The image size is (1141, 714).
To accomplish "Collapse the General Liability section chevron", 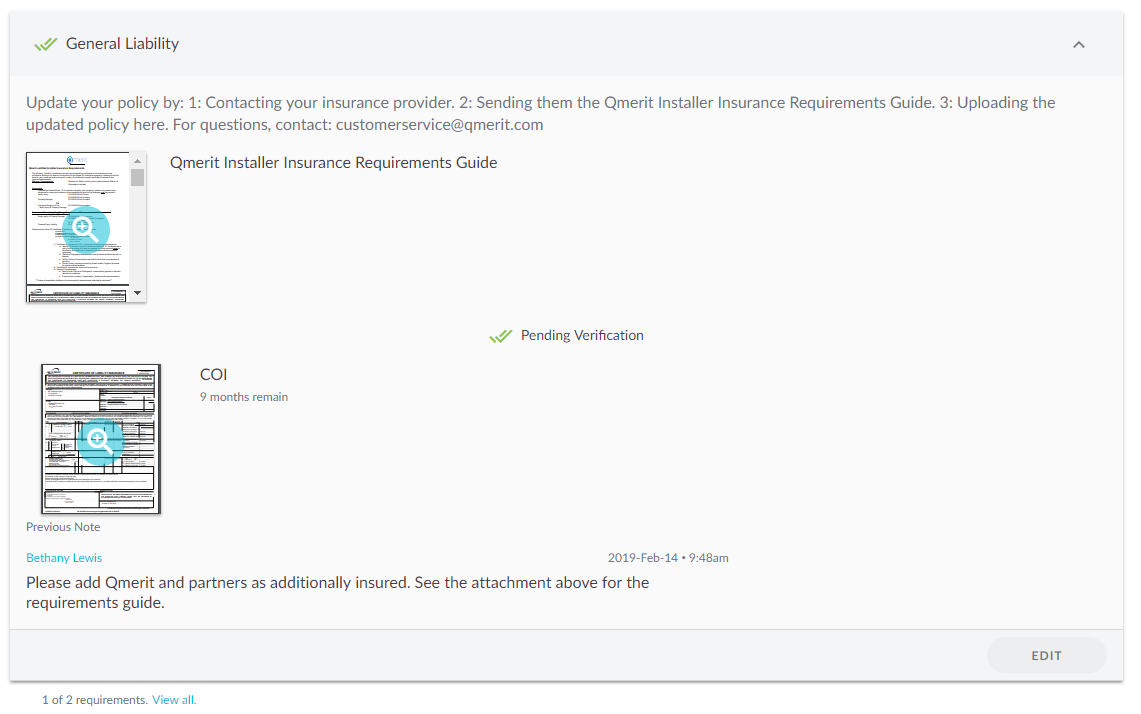I will tap(1078, 44).
